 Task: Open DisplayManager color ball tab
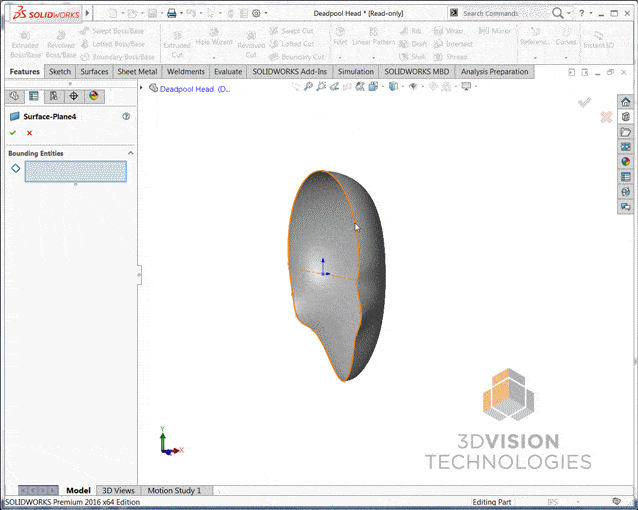click(94, 96)
